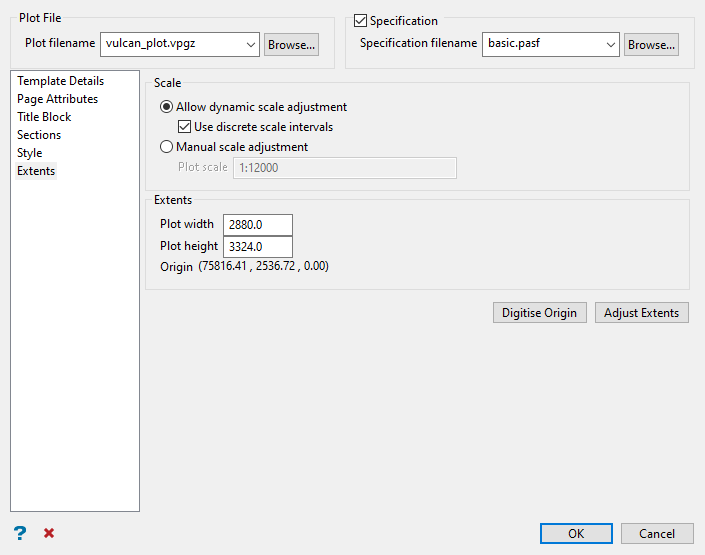705x555 pixels.
Task: Click the Plot width input field
Action: click(x=258, y=225)
